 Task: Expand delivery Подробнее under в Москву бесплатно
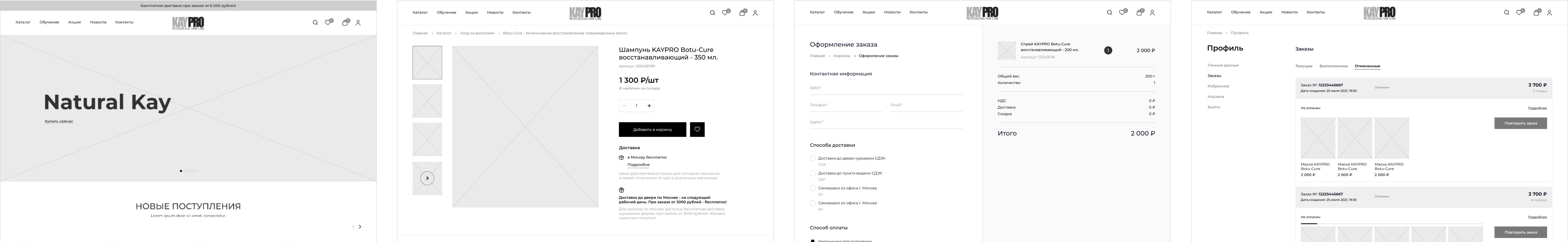(x=638, y=165)
